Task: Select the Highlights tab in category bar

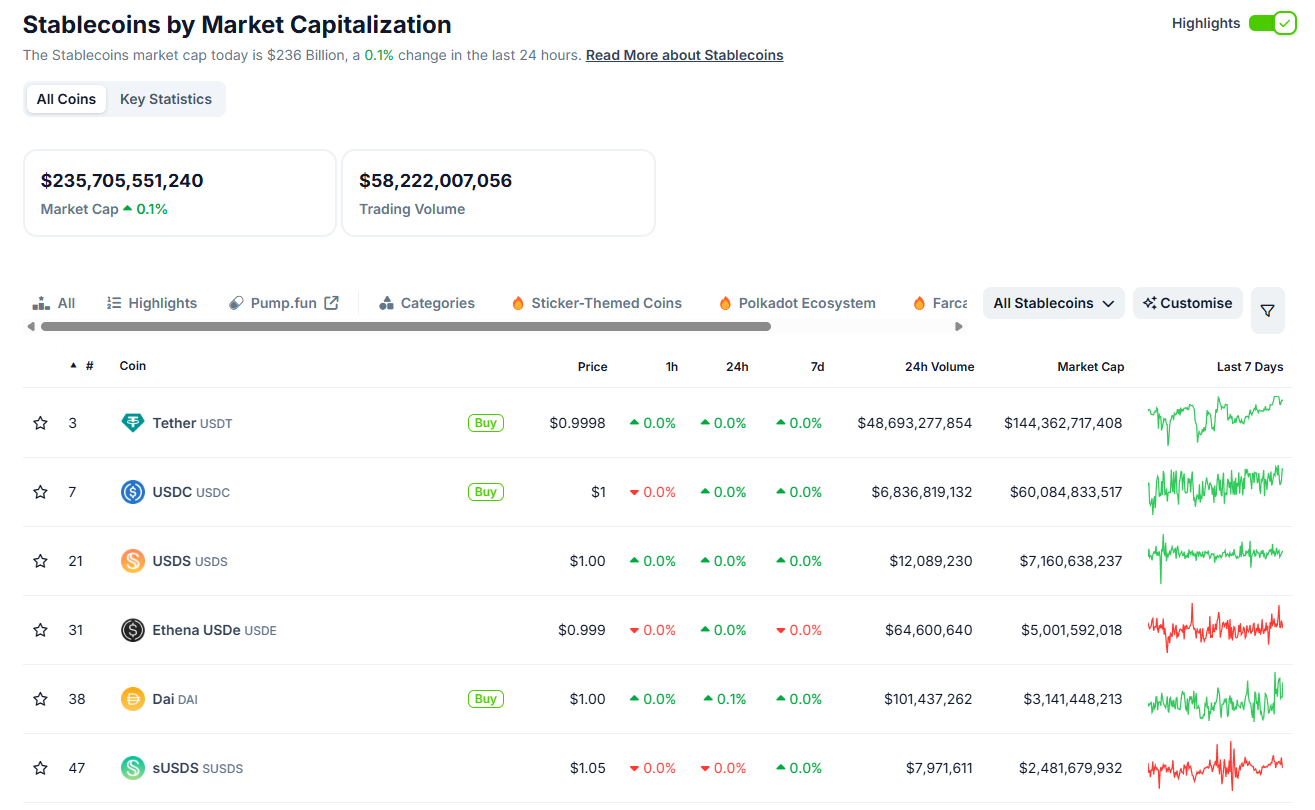Action: (152, 303)
